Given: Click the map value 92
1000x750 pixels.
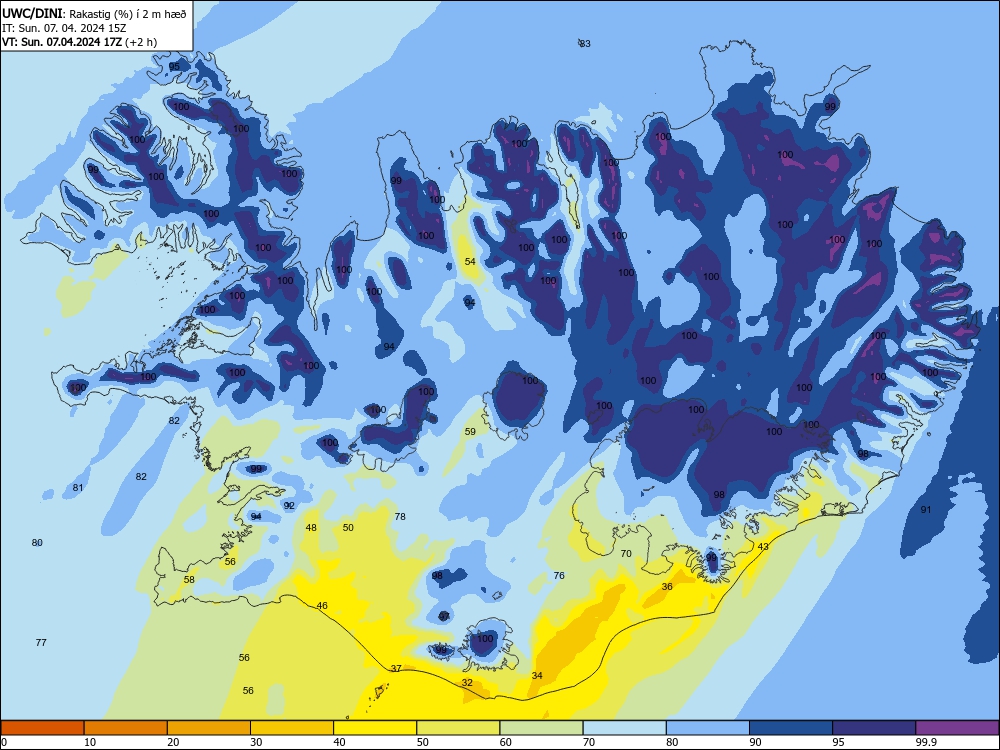Looking at the screenshot, I should tap(289, 505).
